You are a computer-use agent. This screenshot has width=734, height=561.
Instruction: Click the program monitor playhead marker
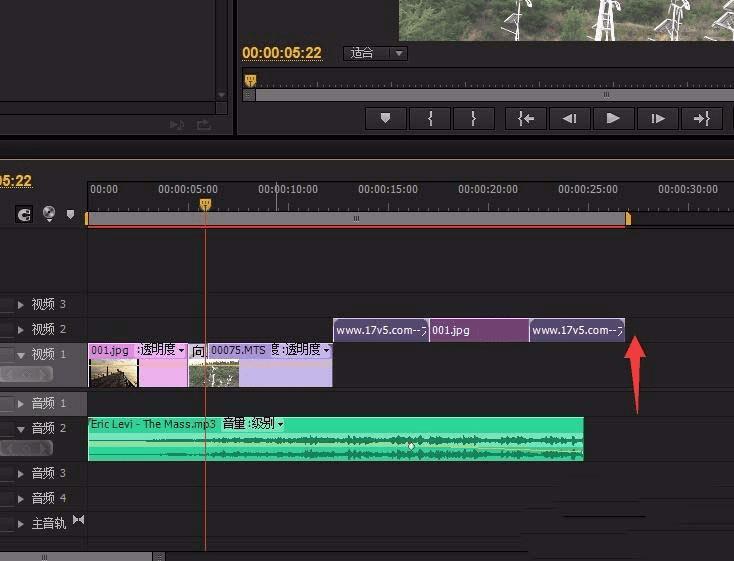pos(250,81)
